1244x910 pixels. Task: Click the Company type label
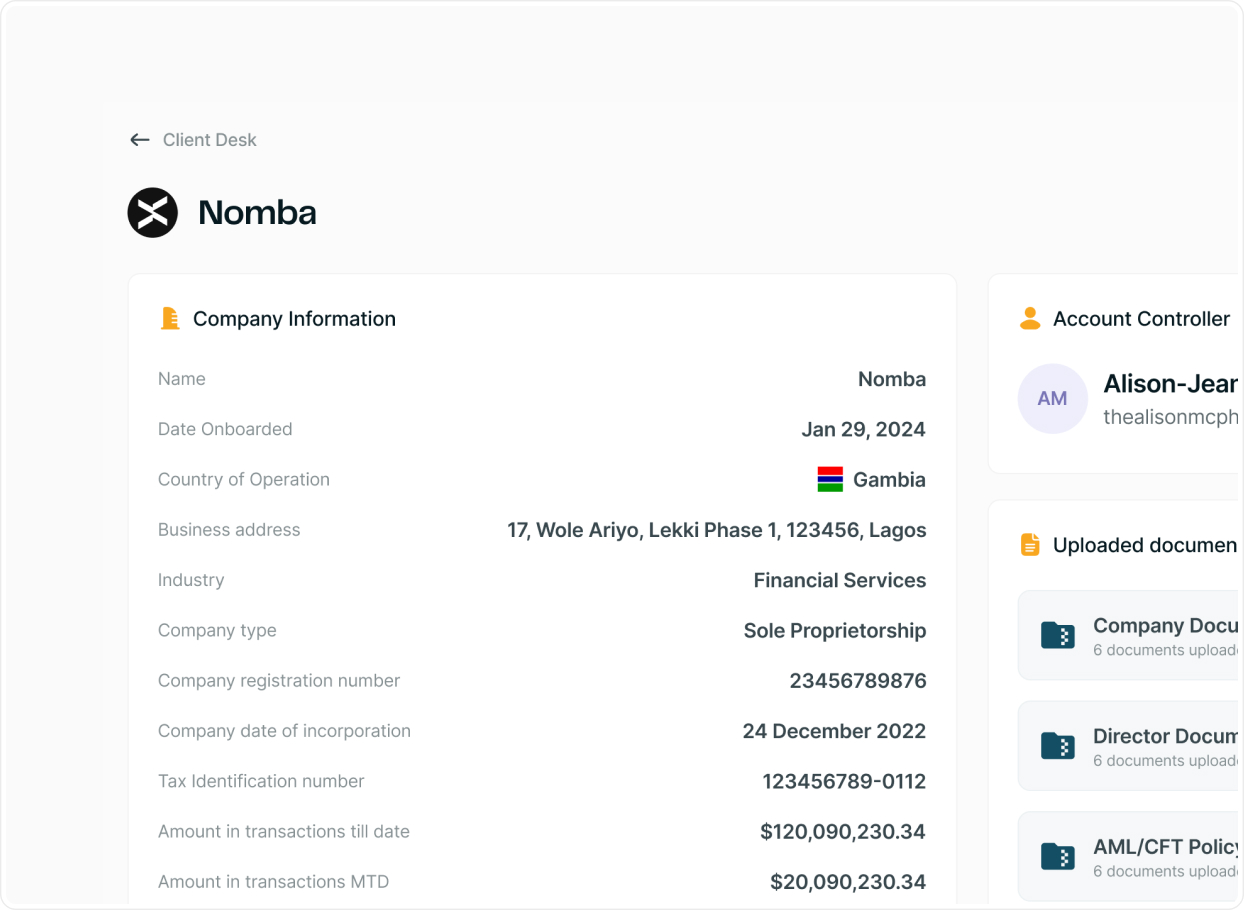(217, 631)
